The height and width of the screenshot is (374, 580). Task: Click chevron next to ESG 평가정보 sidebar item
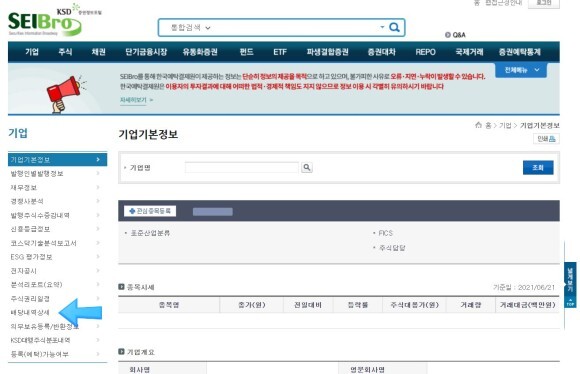pyautogui.click(x=98, y=256)
